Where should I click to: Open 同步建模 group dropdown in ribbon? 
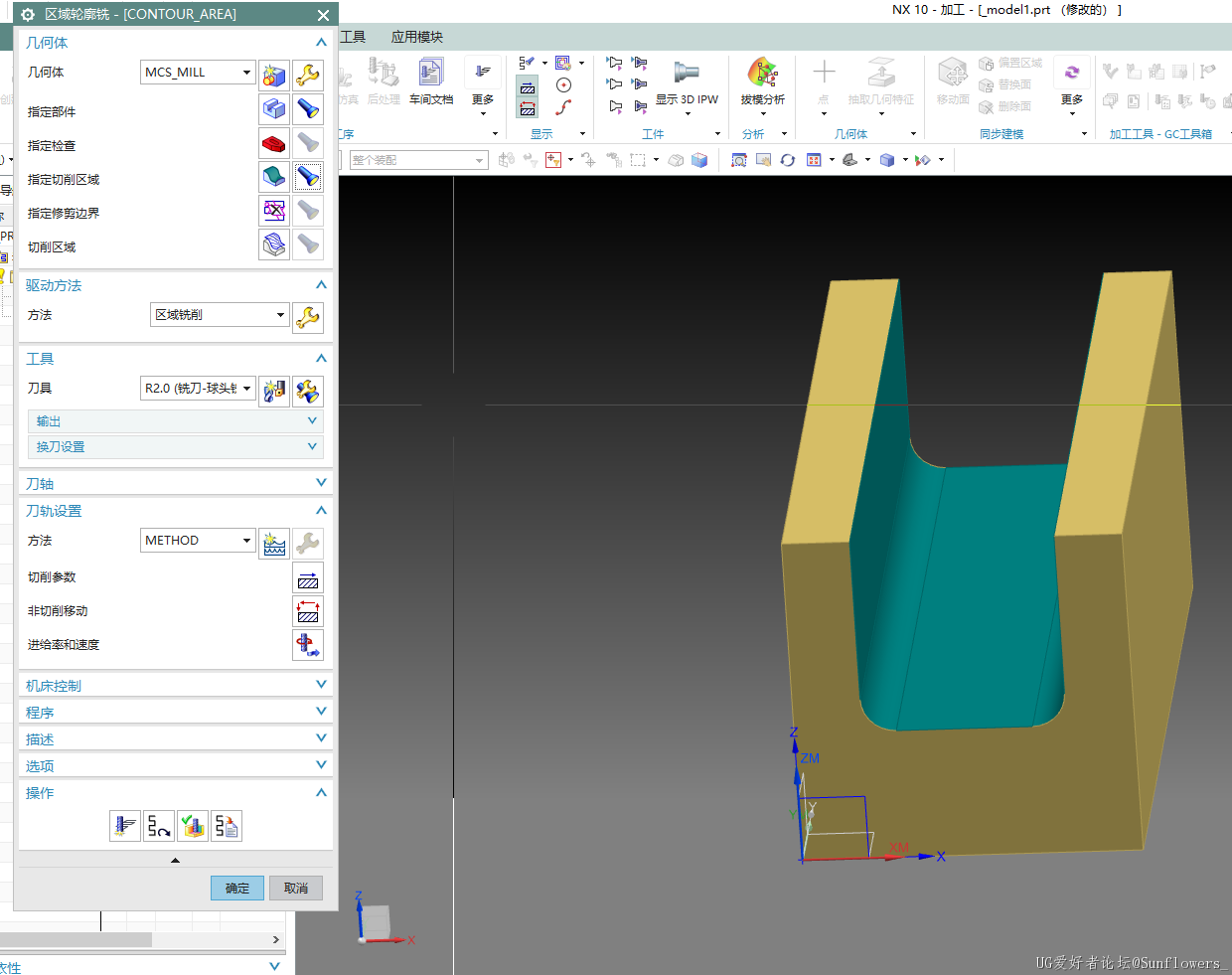[x=1084, y=134]
